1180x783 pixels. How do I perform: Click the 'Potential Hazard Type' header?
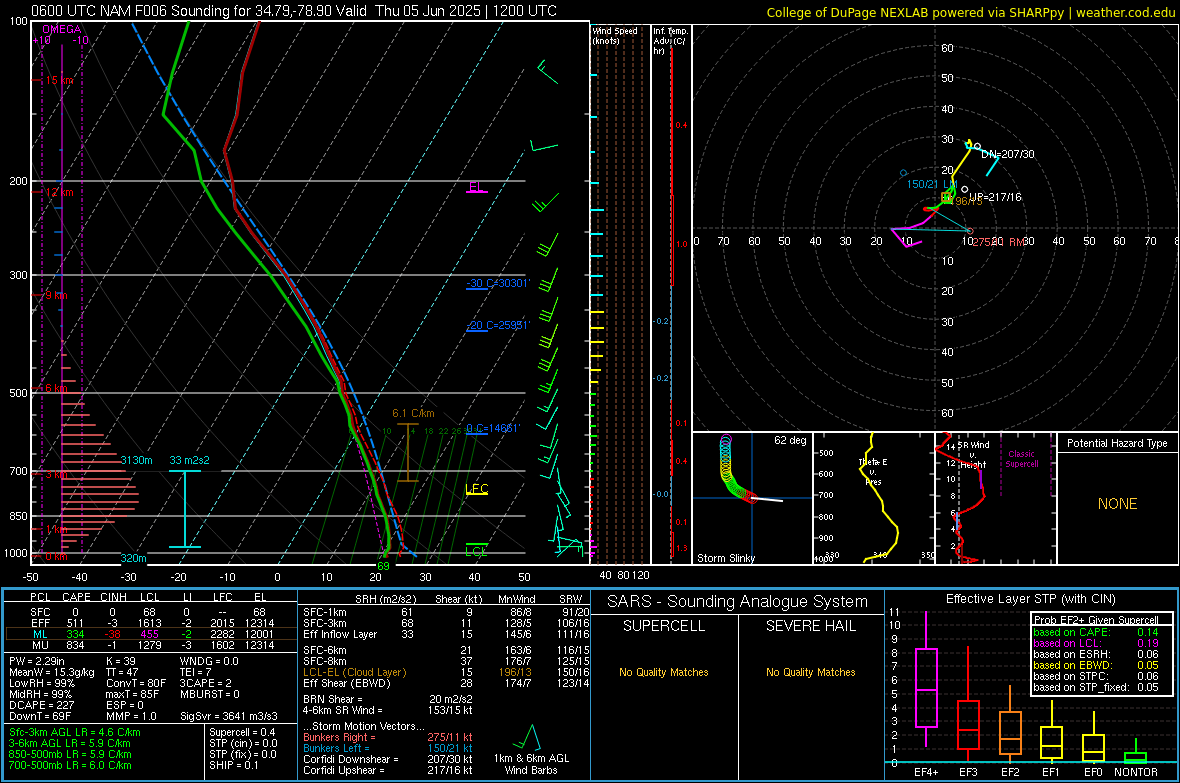click(1117, 443)
